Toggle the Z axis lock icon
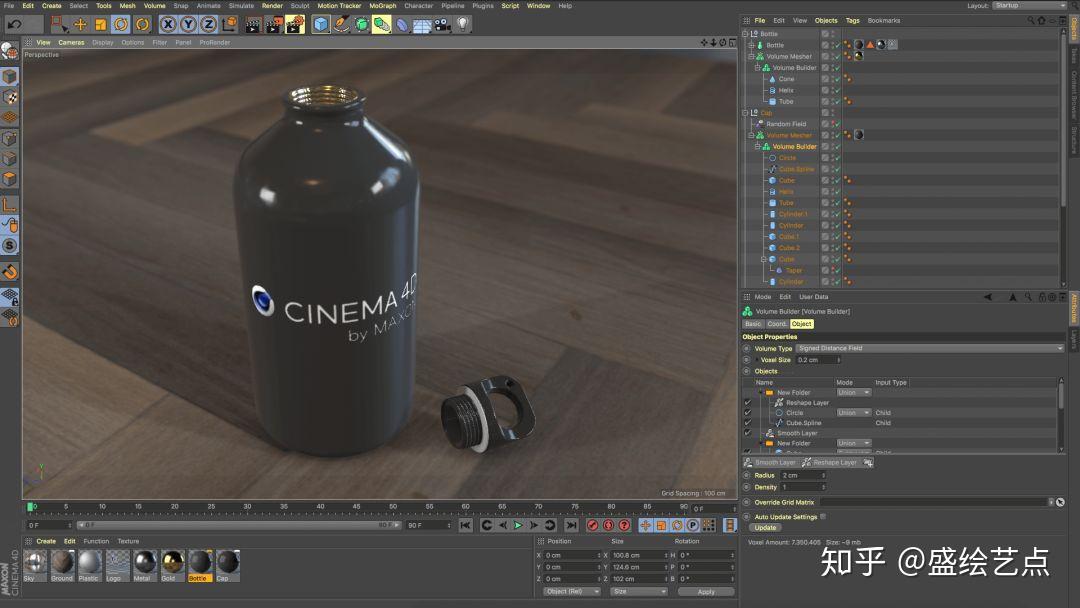 click(209, 25)
